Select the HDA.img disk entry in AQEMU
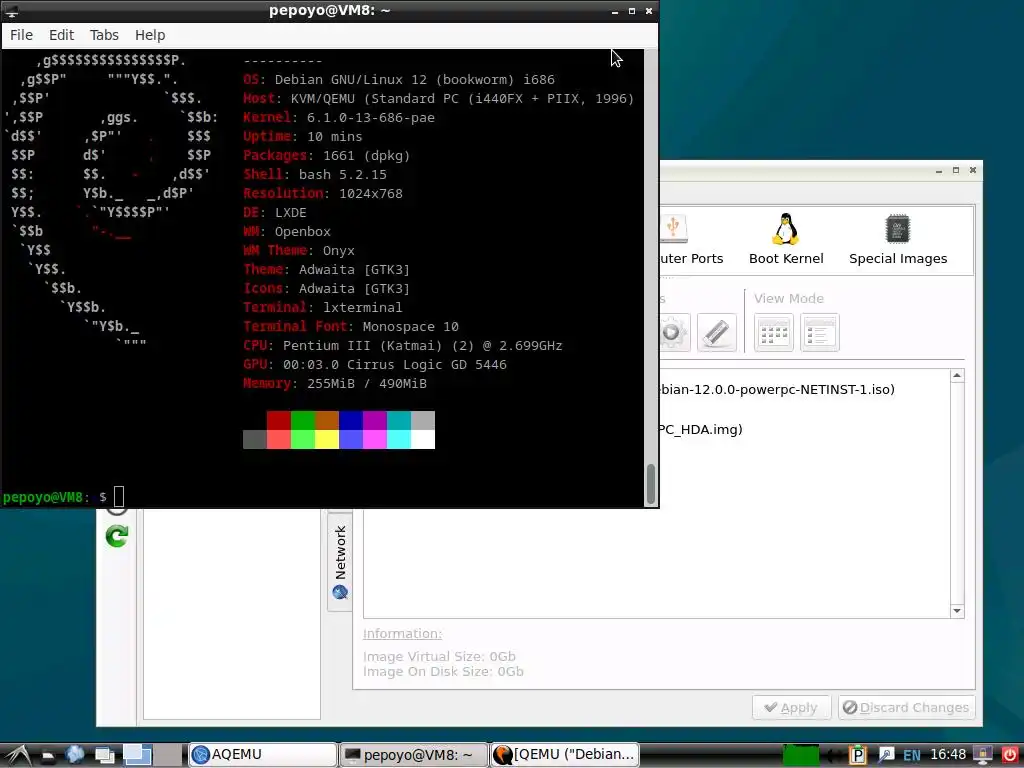This screenshot has width=1024, height=768. point(701,429)
